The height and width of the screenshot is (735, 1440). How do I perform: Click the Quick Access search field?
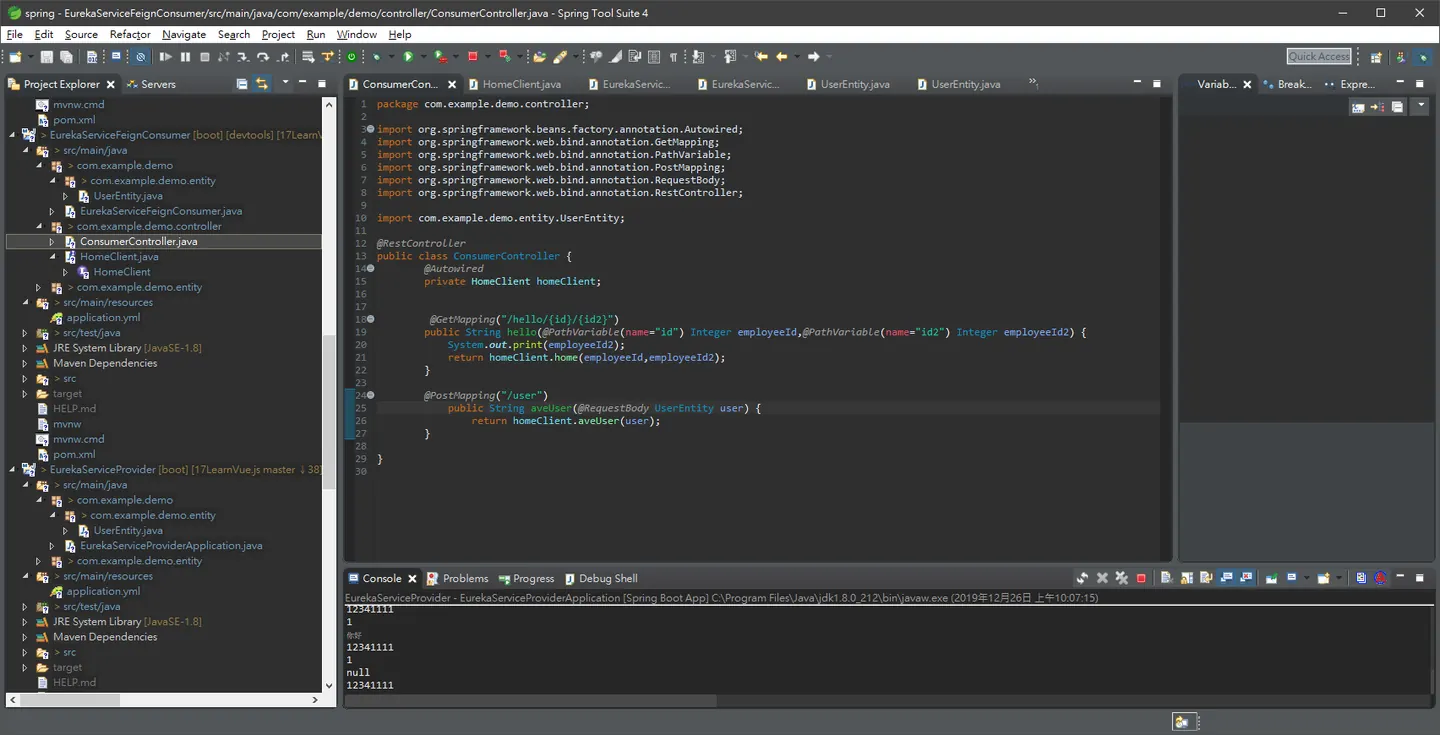point(1319,57)
